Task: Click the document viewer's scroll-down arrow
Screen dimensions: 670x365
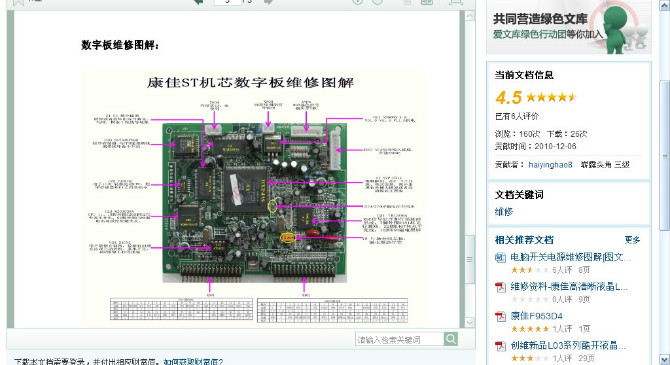Action: 470,322
